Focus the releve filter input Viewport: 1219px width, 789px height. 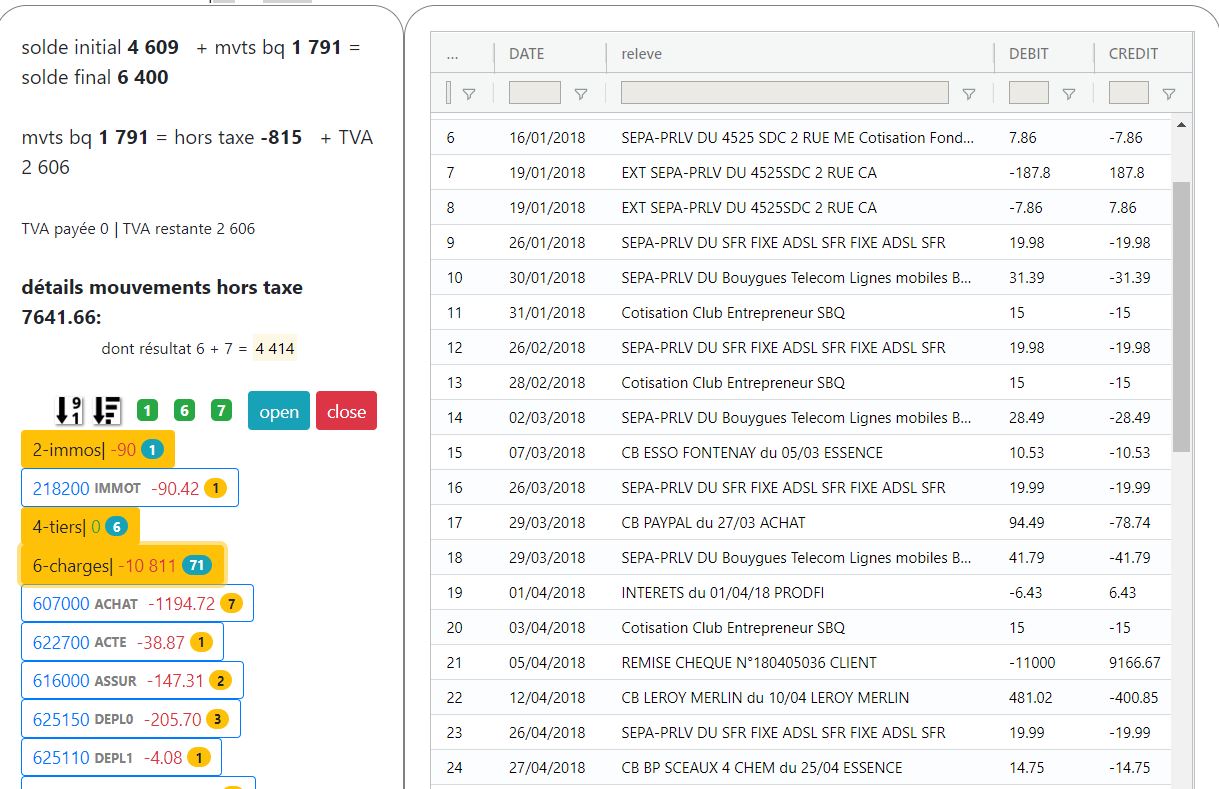[x=785, y=93]
